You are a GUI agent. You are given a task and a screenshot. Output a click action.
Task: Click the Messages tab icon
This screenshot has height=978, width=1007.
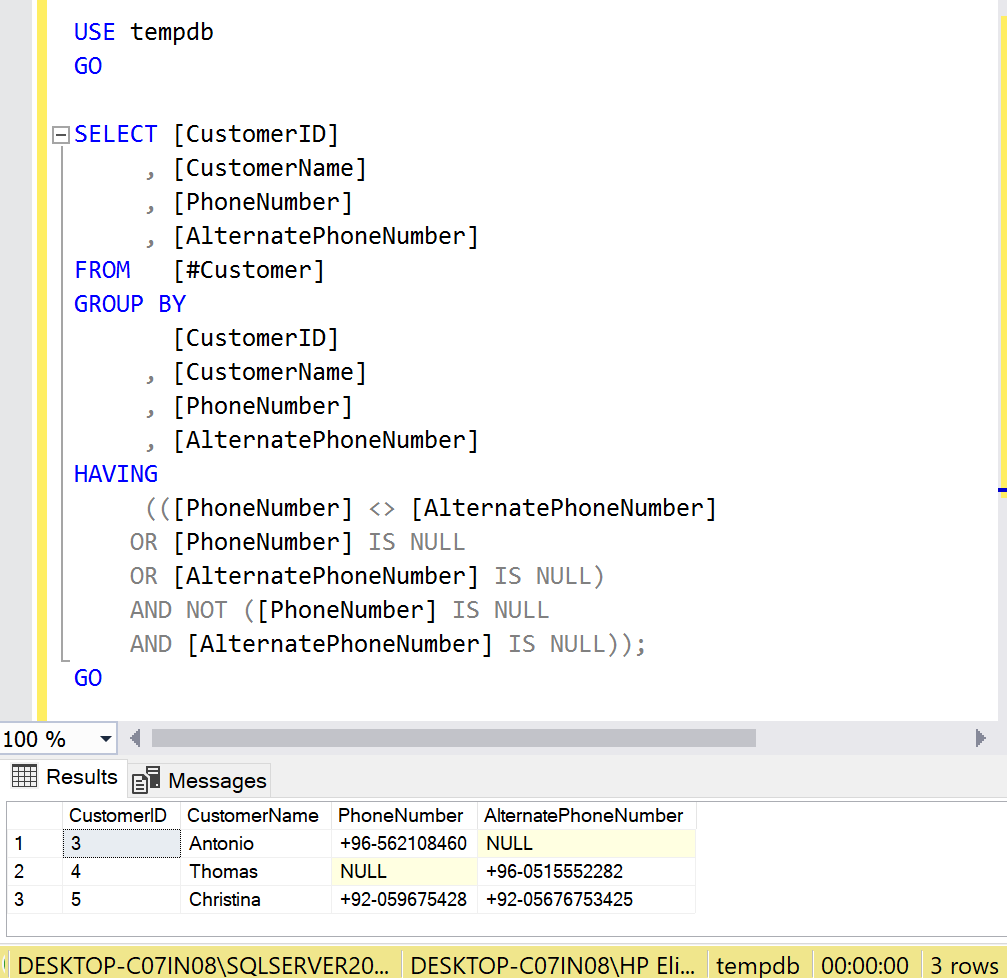pyautogui.click(x=147, y=780)
